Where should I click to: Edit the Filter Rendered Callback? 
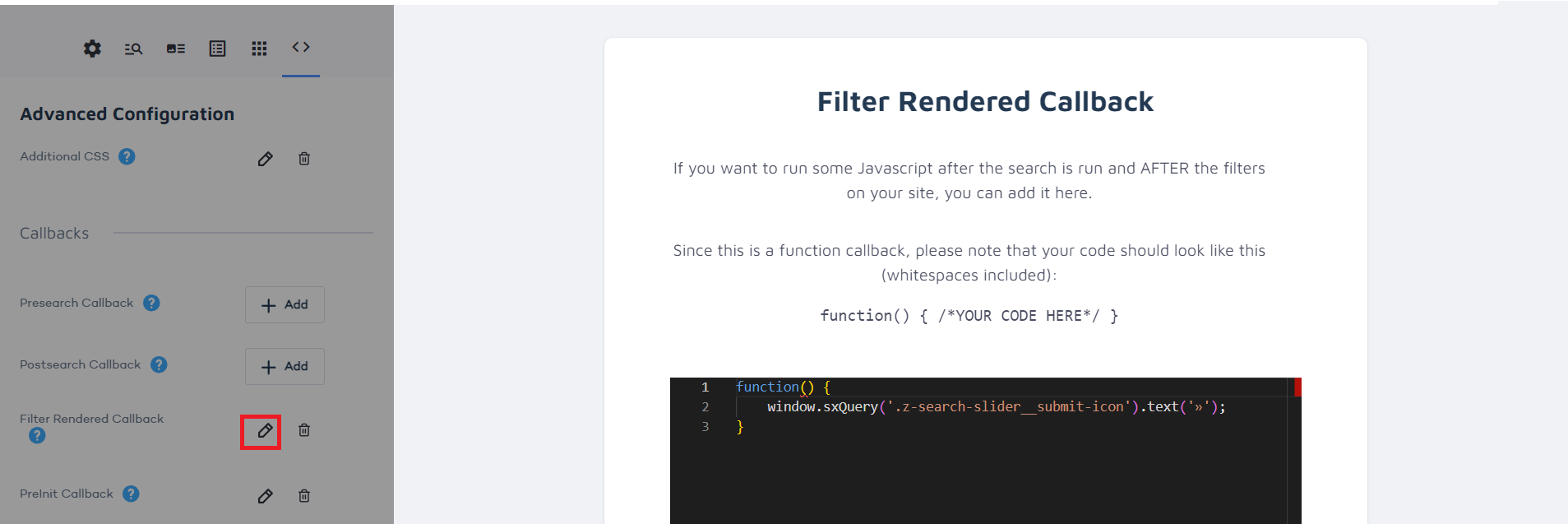click(x=265, y=431)
